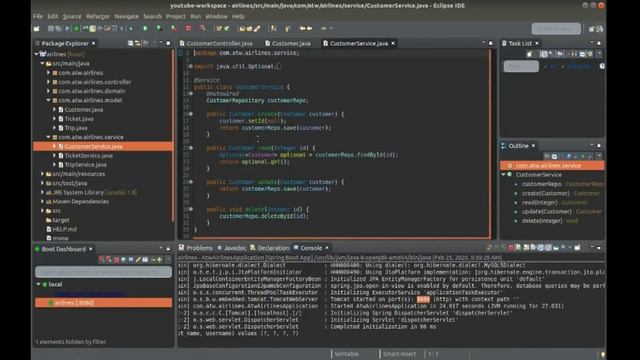The image size is (640, 360).
Task: Click the All link in Task List
Action: (x=553, y=66)
